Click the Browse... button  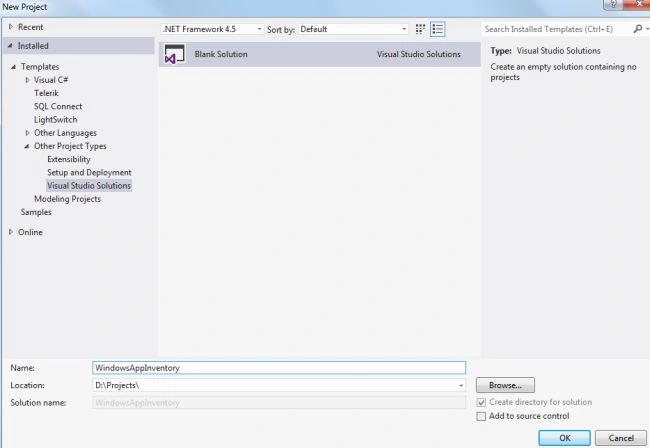coord(505,385)
